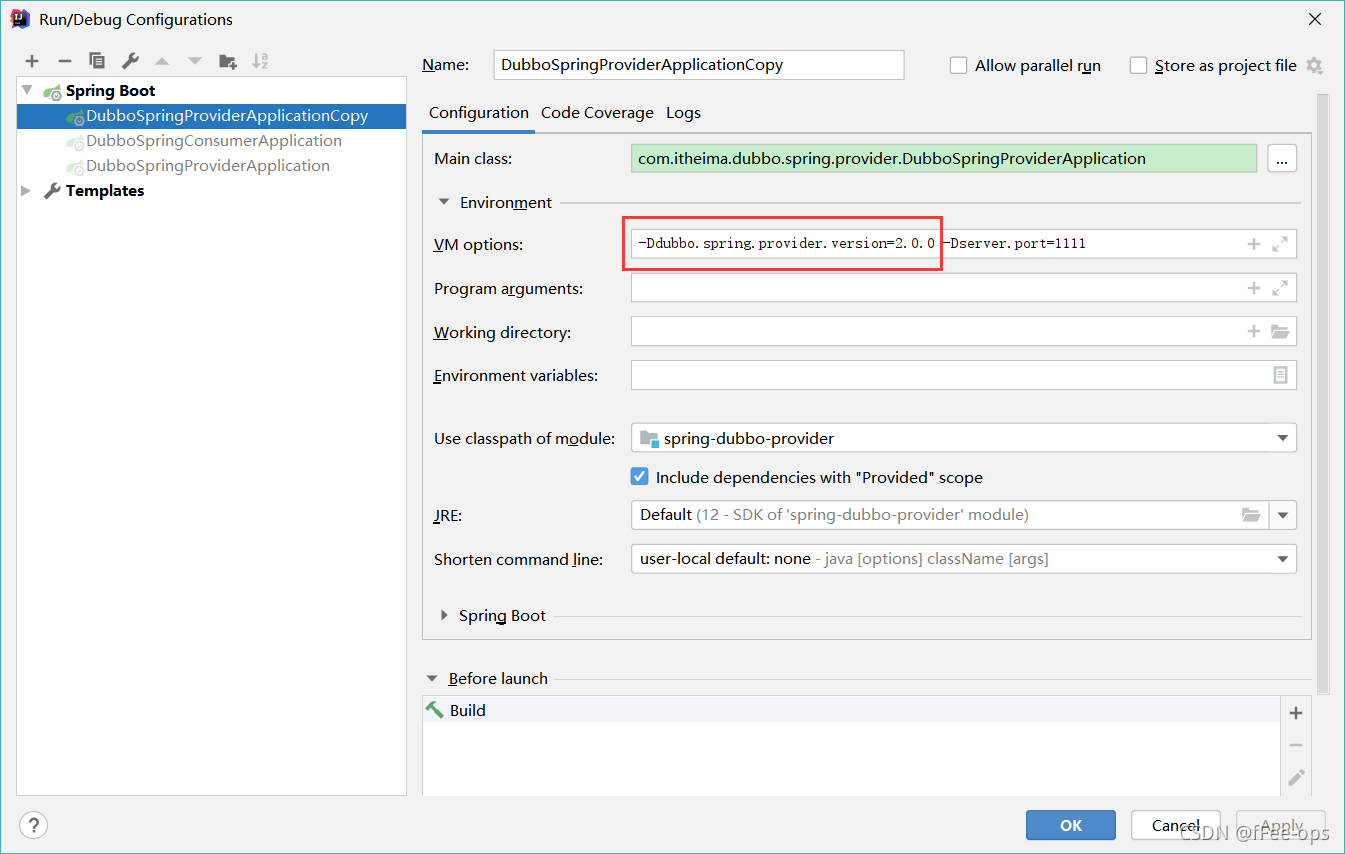Click the Working directory field
The image size is (1345, 854).
tap(964, 332)
